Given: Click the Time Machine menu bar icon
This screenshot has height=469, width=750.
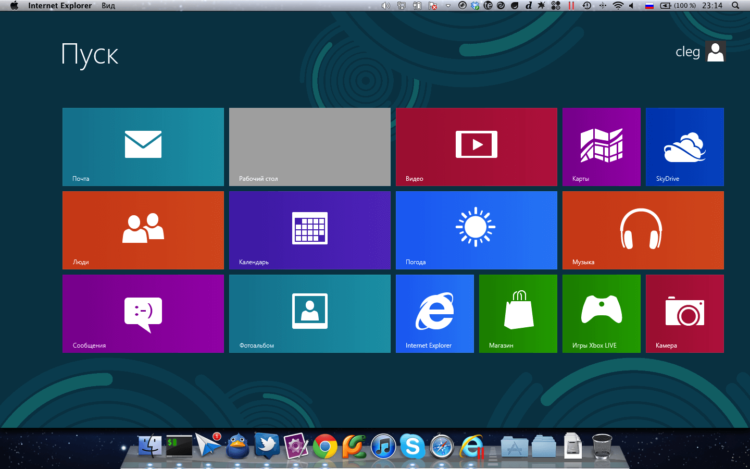Looking at the screenshot, I should pos(586,6).
